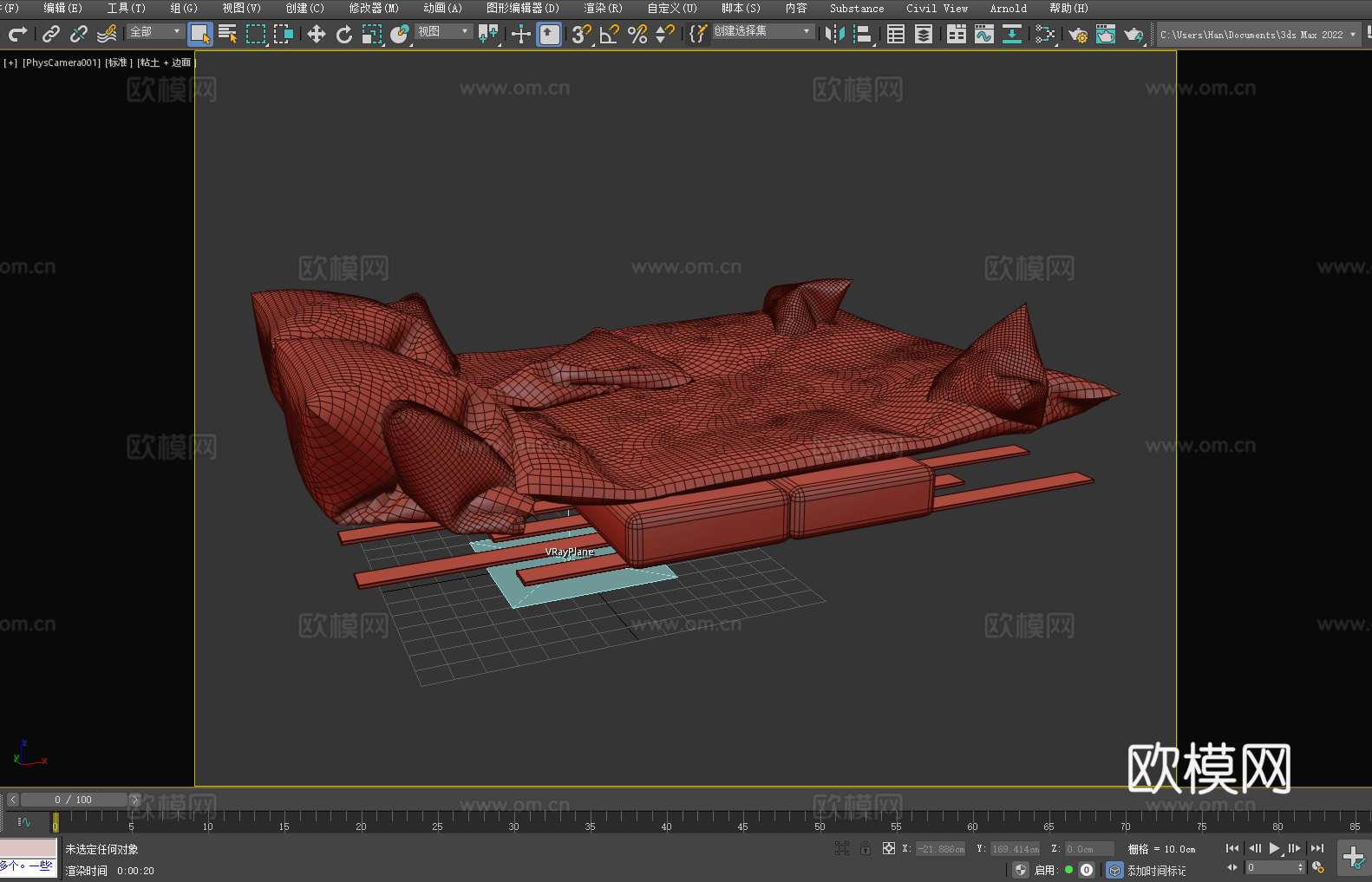Open Render Setup teapot gear icon

point(1077,34)
